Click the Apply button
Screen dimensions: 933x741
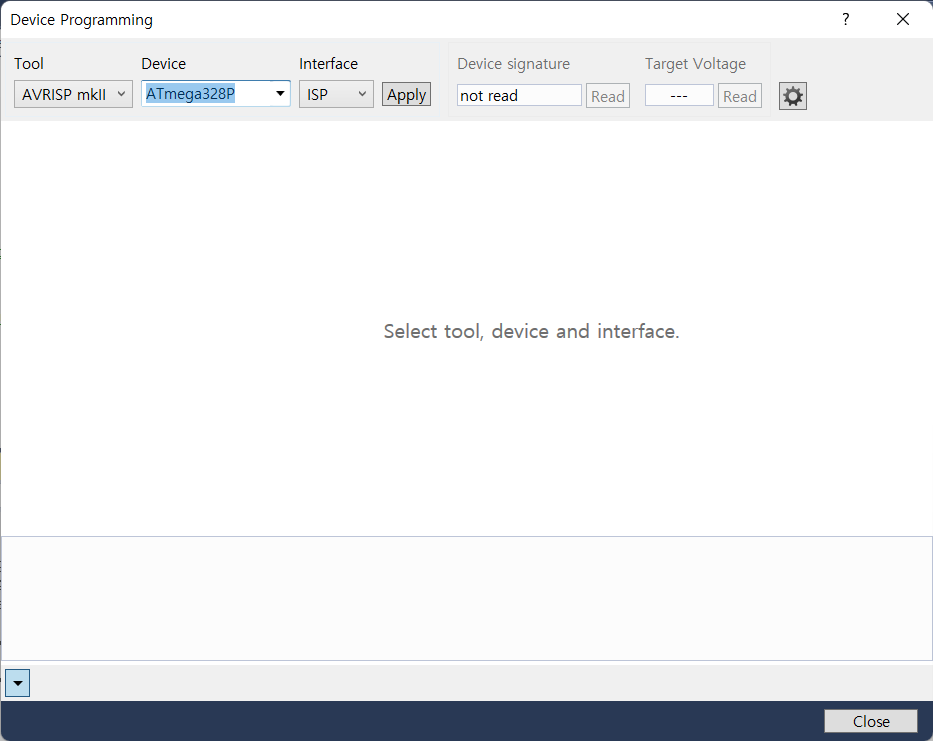[406, 95]
